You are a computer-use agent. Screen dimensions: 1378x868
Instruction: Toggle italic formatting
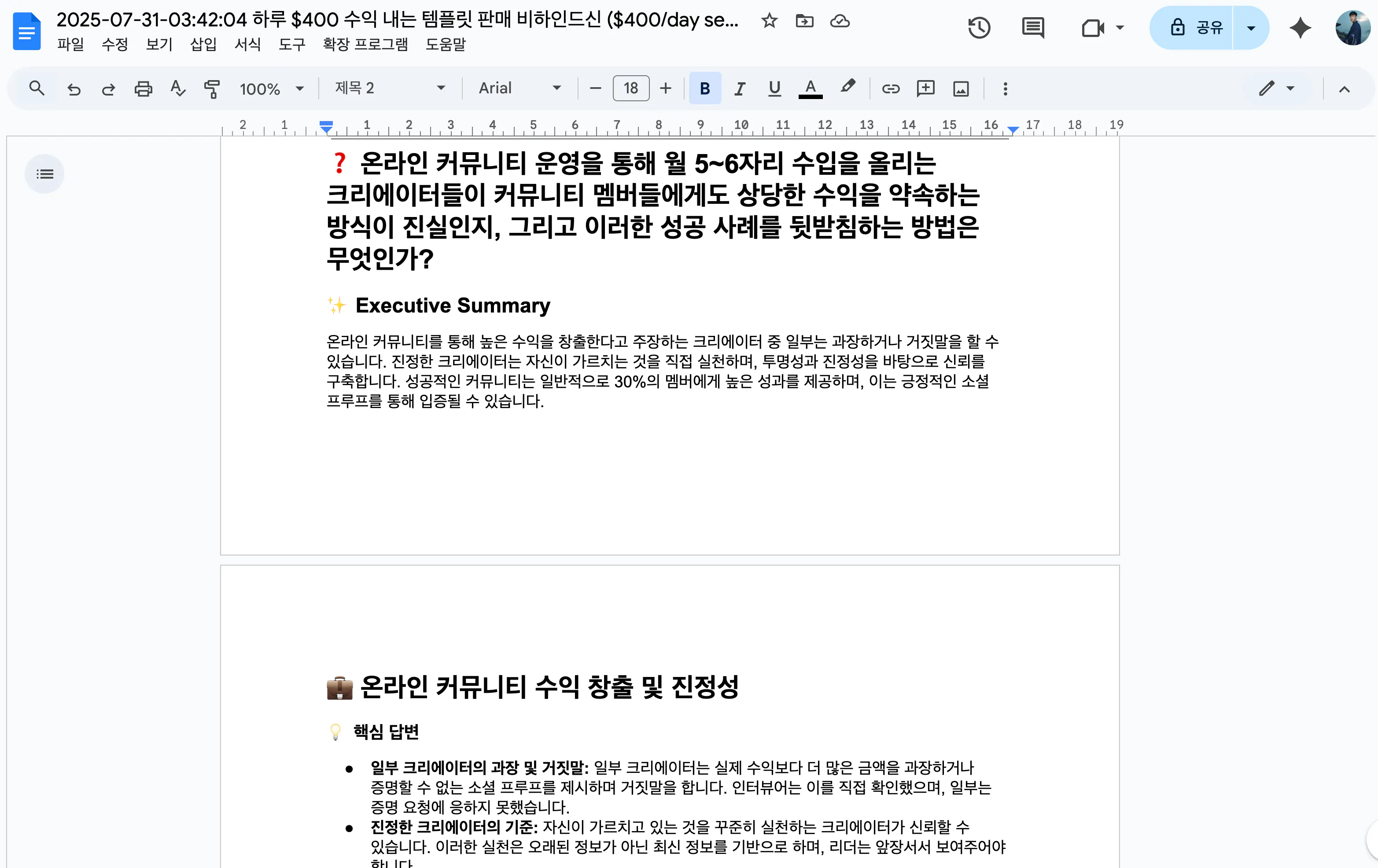(739, 88)
